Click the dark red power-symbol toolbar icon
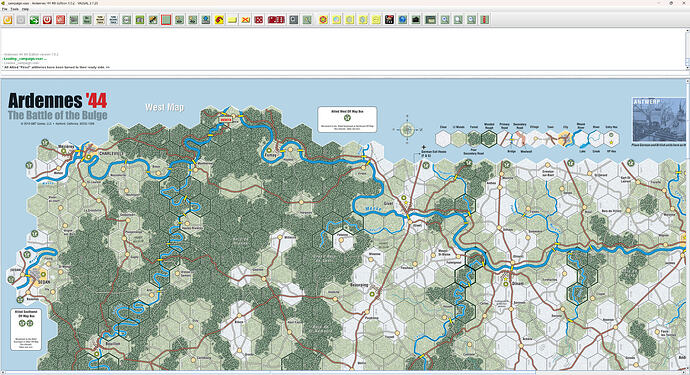Screen dimensions: 690x375 47,19
